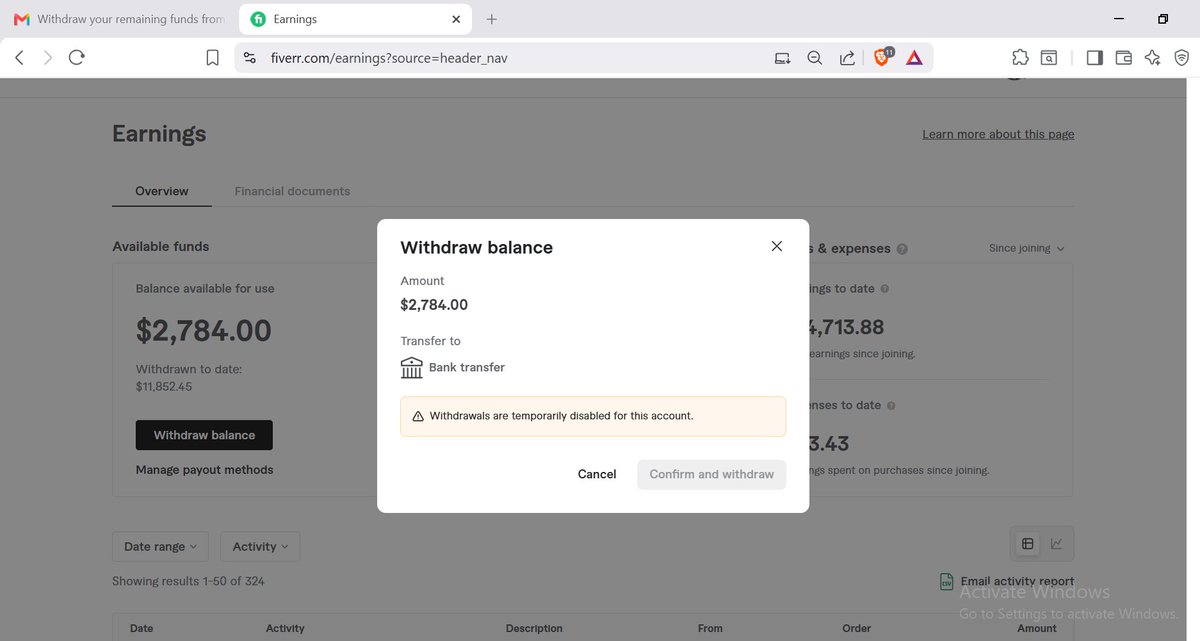1200x641 pixels.
Task: Open site settings icon in address bar
Action: 250,58
